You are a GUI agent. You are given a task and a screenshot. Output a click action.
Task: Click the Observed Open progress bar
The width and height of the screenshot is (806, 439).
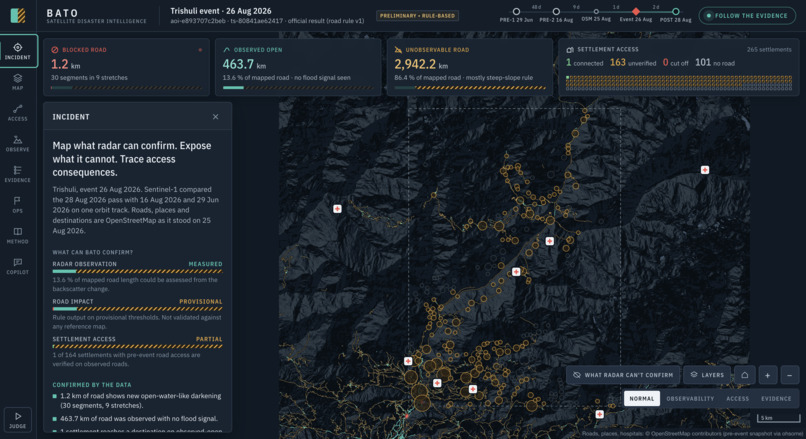(298, 88)
